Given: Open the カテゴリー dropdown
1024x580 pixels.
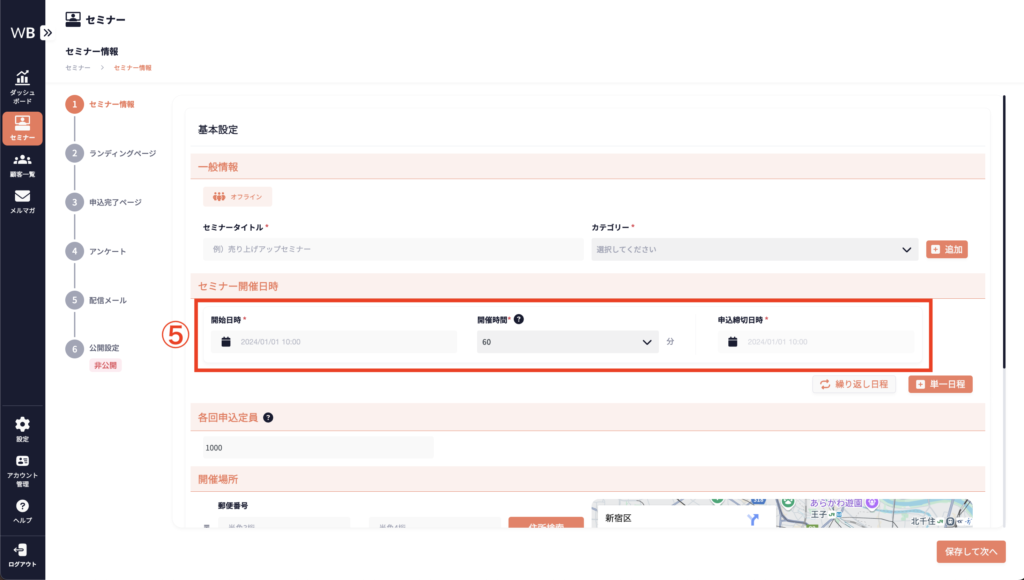Looking at the screenshot, I should pos(754,249).
